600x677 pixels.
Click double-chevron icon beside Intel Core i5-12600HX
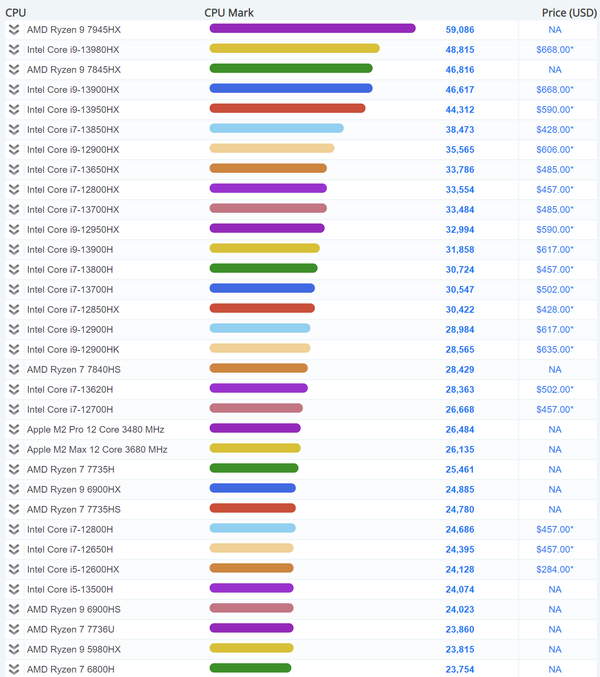pyautogui.click(x=14, y=569)
